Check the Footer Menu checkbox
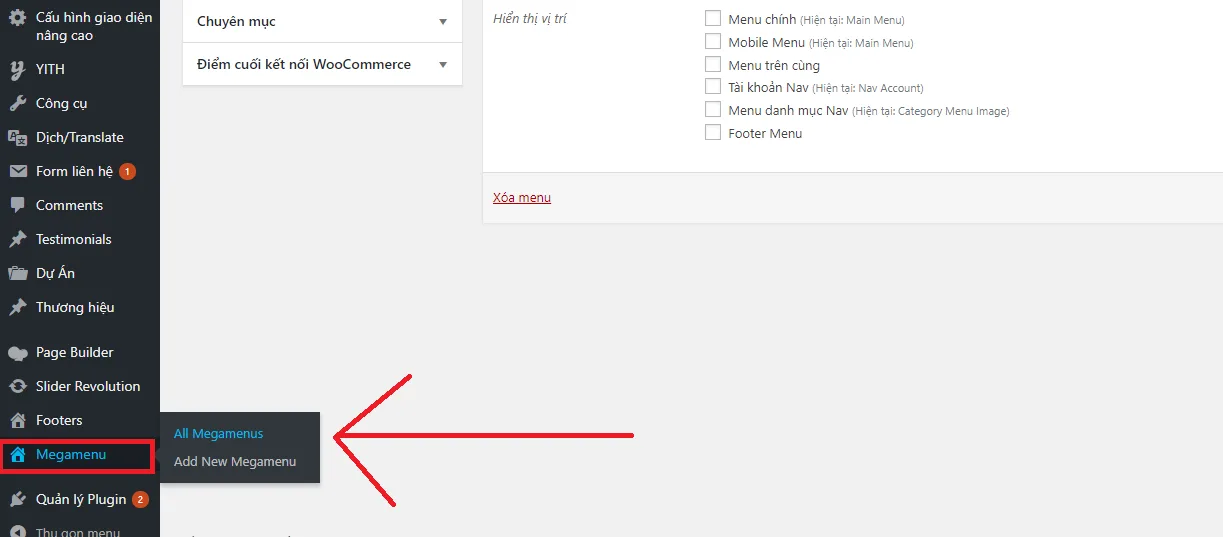Screen dimensions: 1223x537 coord(713,132)
